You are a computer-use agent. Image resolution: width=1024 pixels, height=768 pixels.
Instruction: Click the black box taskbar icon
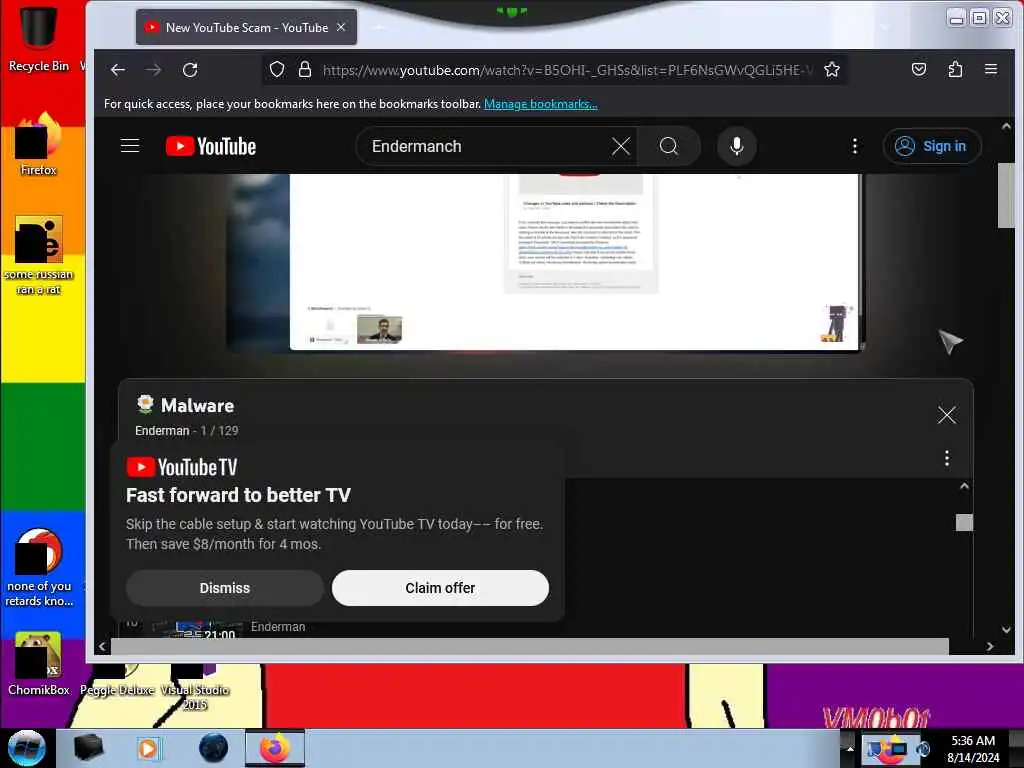pos(88,748)
